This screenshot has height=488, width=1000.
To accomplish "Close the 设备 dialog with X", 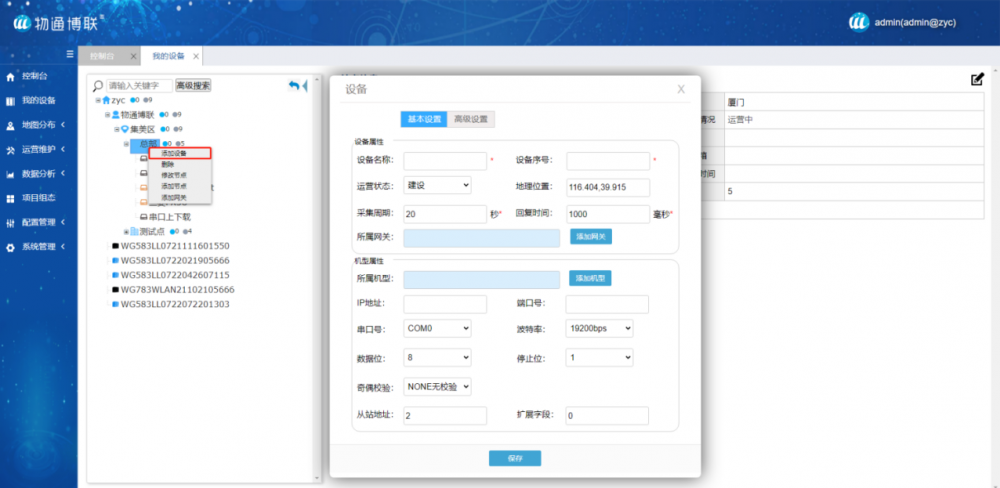I will (x=681, y=89).
